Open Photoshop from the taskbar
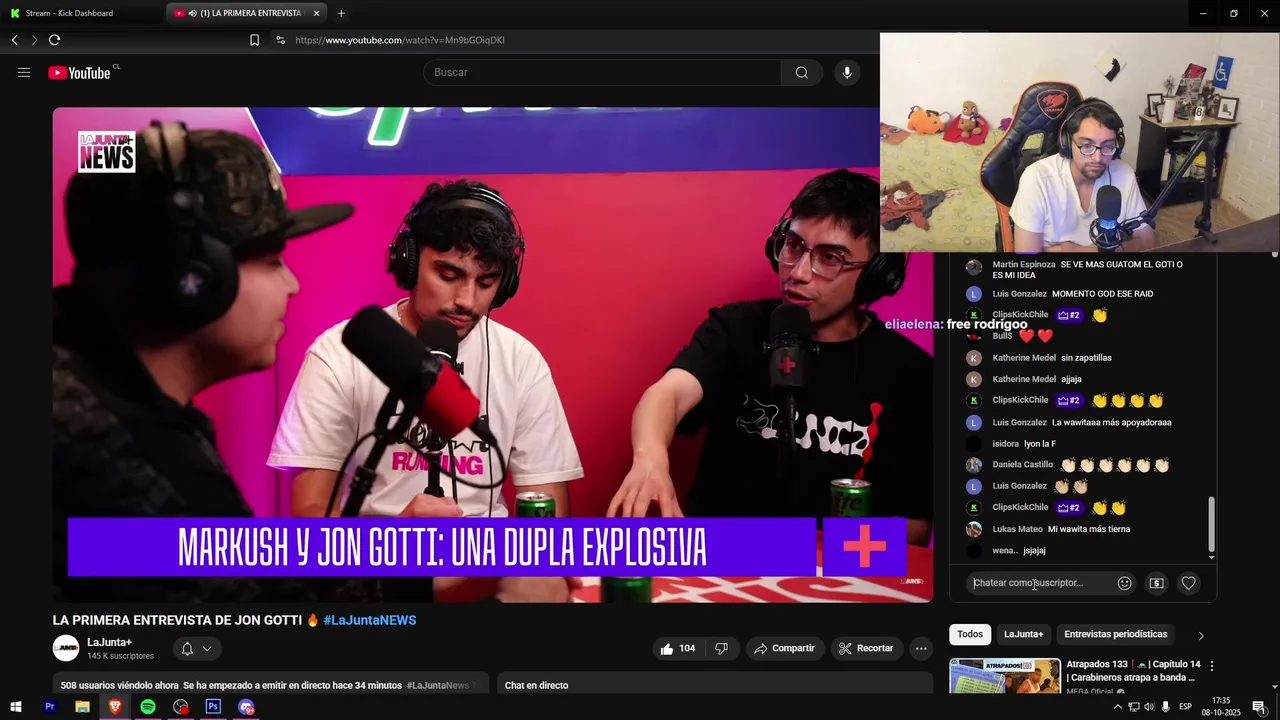Screen dimensions: 1280x720 [x=213, y=707]
